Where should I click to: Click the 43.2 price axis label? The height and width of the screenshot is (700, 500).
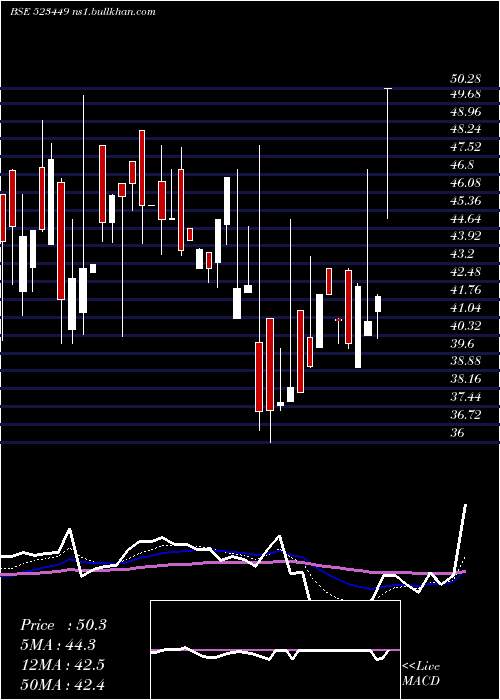pyautogui.click(x=462, y=254)
